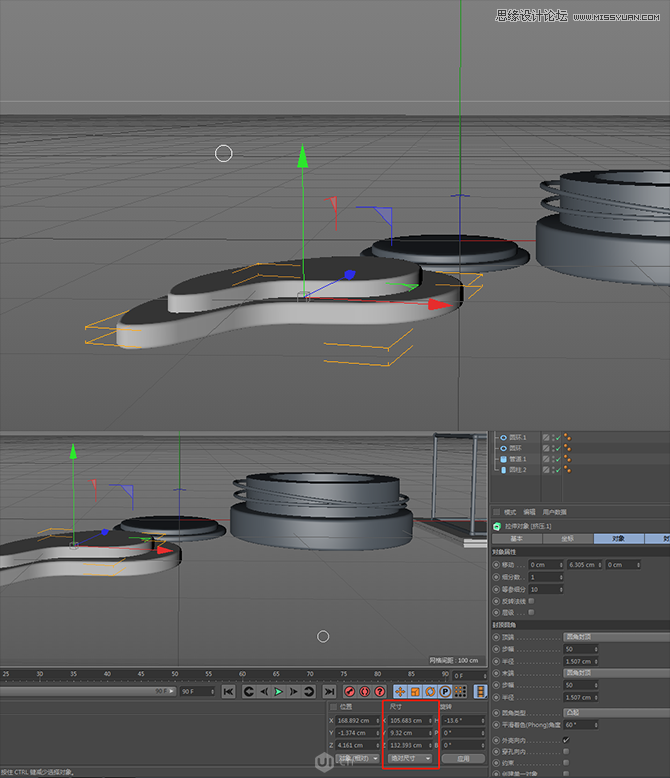Open the 绝对尺寸 size mode dropdown

[410, 758]
